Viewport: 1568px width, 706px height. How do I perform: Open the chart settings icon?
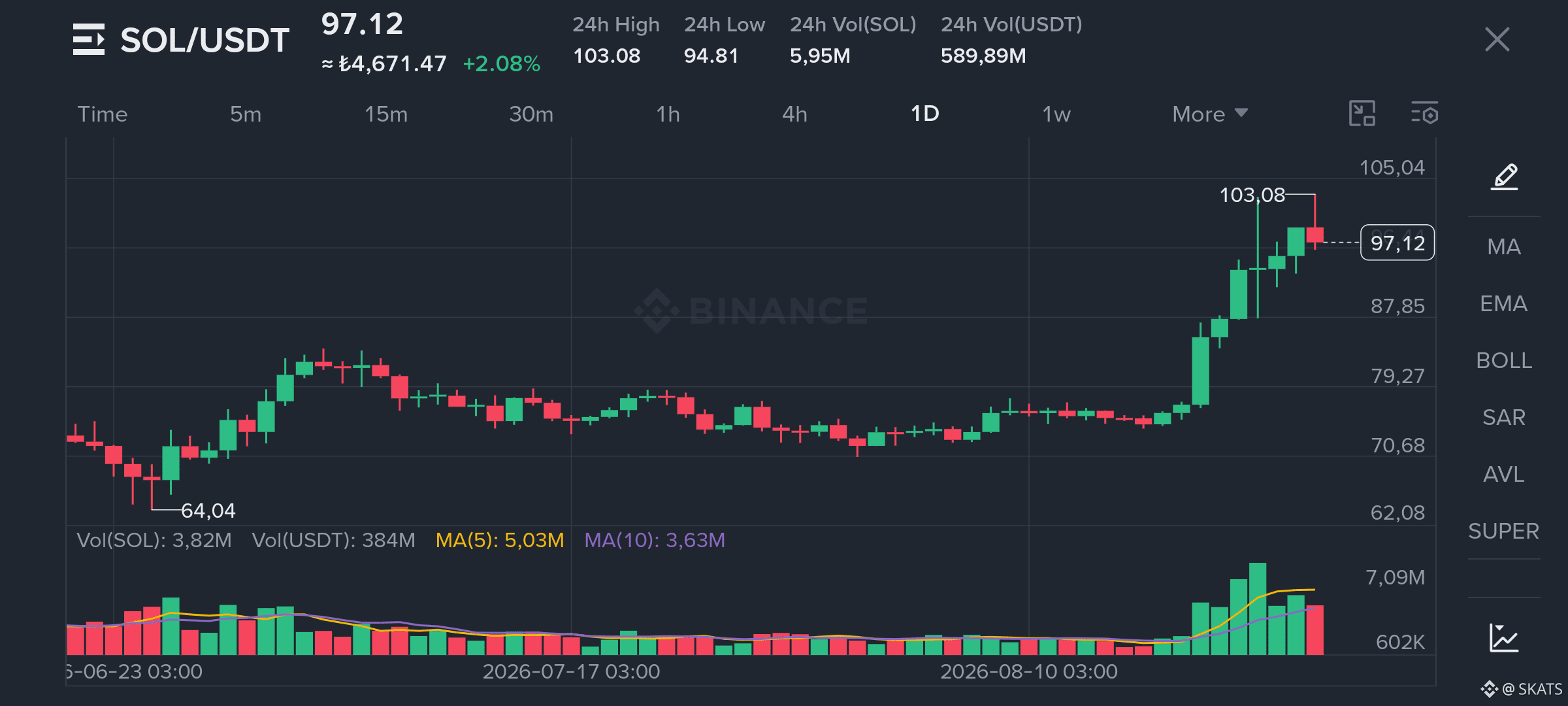1425,114
